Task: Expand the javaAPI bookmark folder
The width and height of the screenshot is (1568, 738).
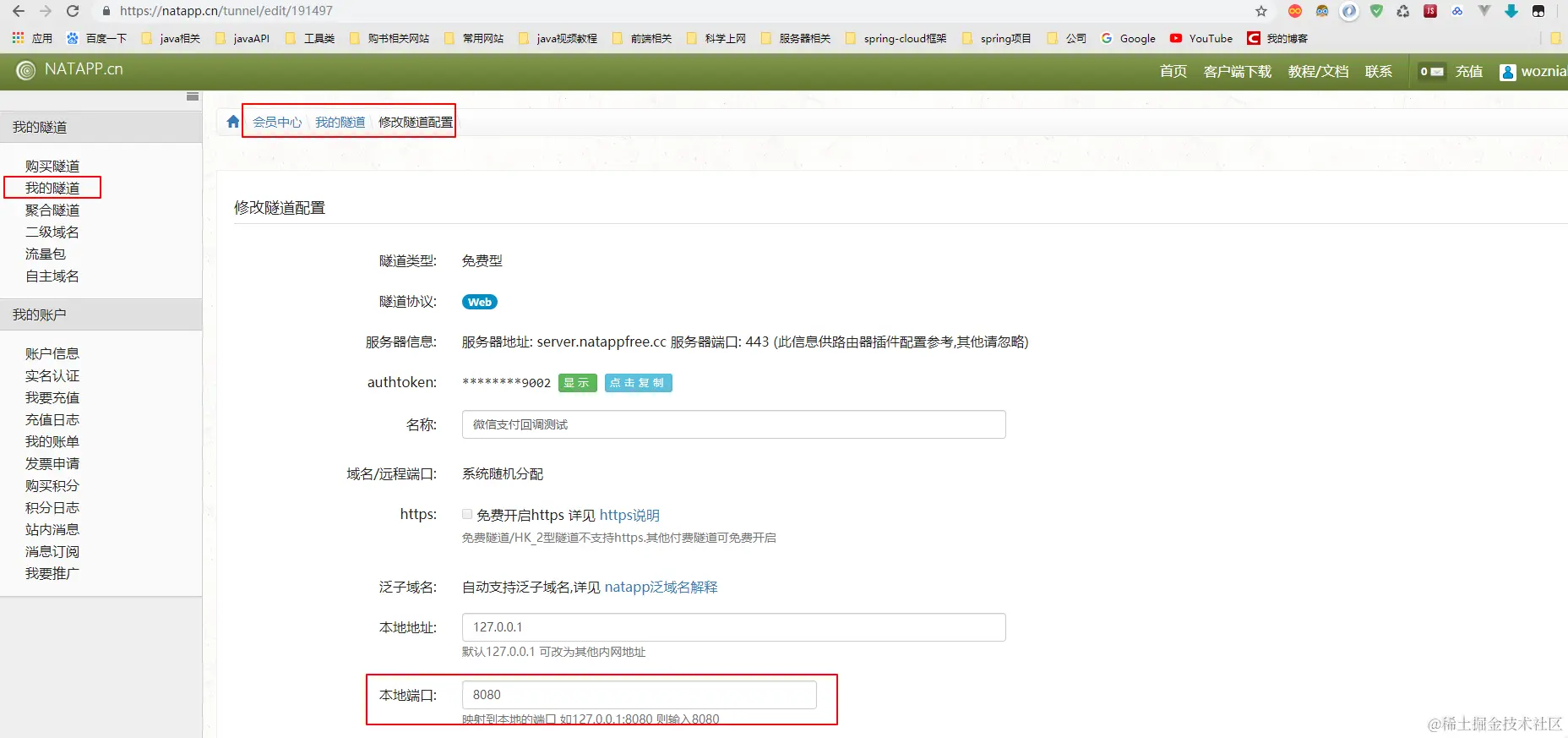Action: 242,38
